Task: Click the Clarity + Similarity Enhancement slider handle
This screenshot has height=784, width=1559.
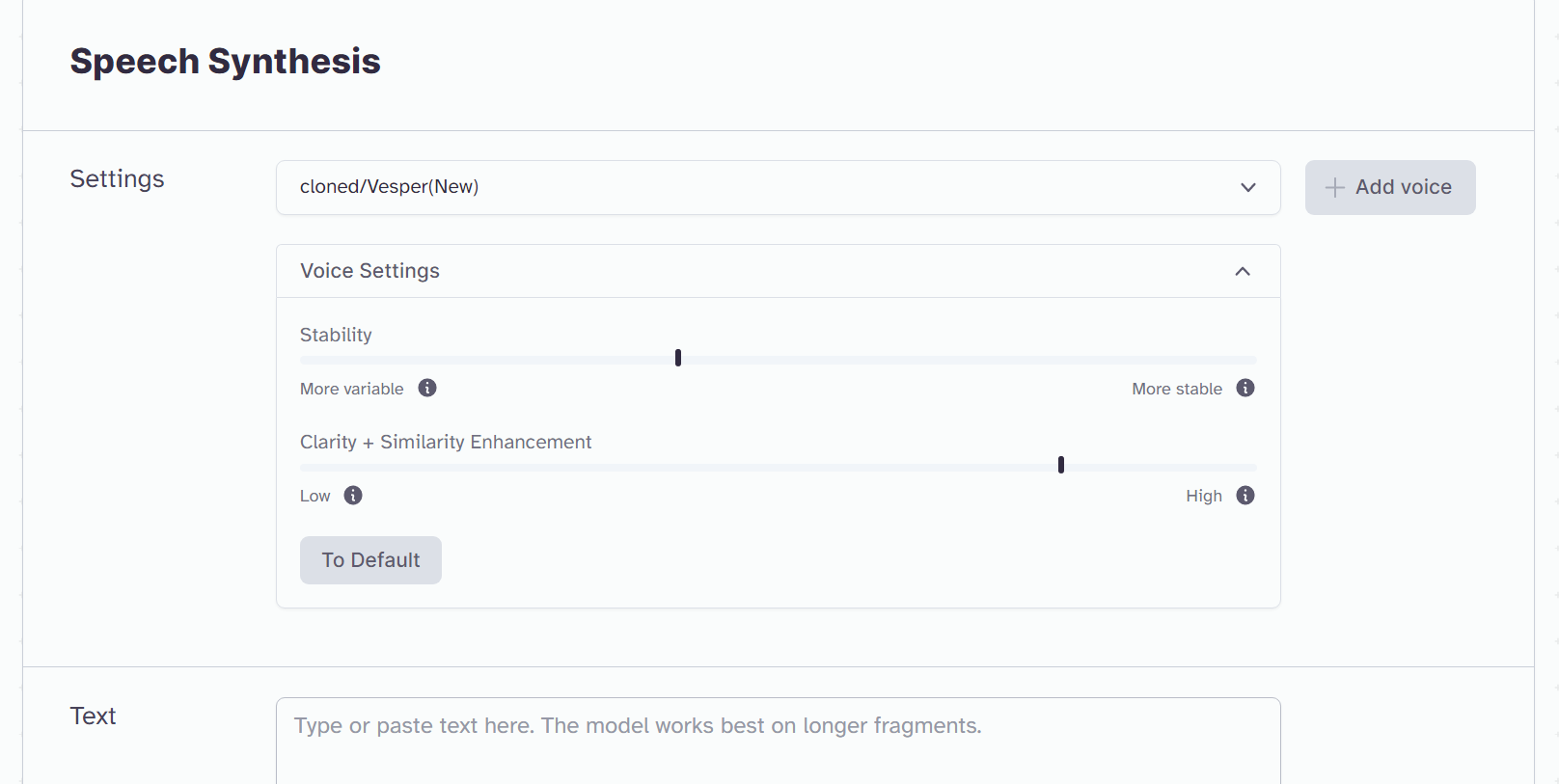Action: (1061, 465)
